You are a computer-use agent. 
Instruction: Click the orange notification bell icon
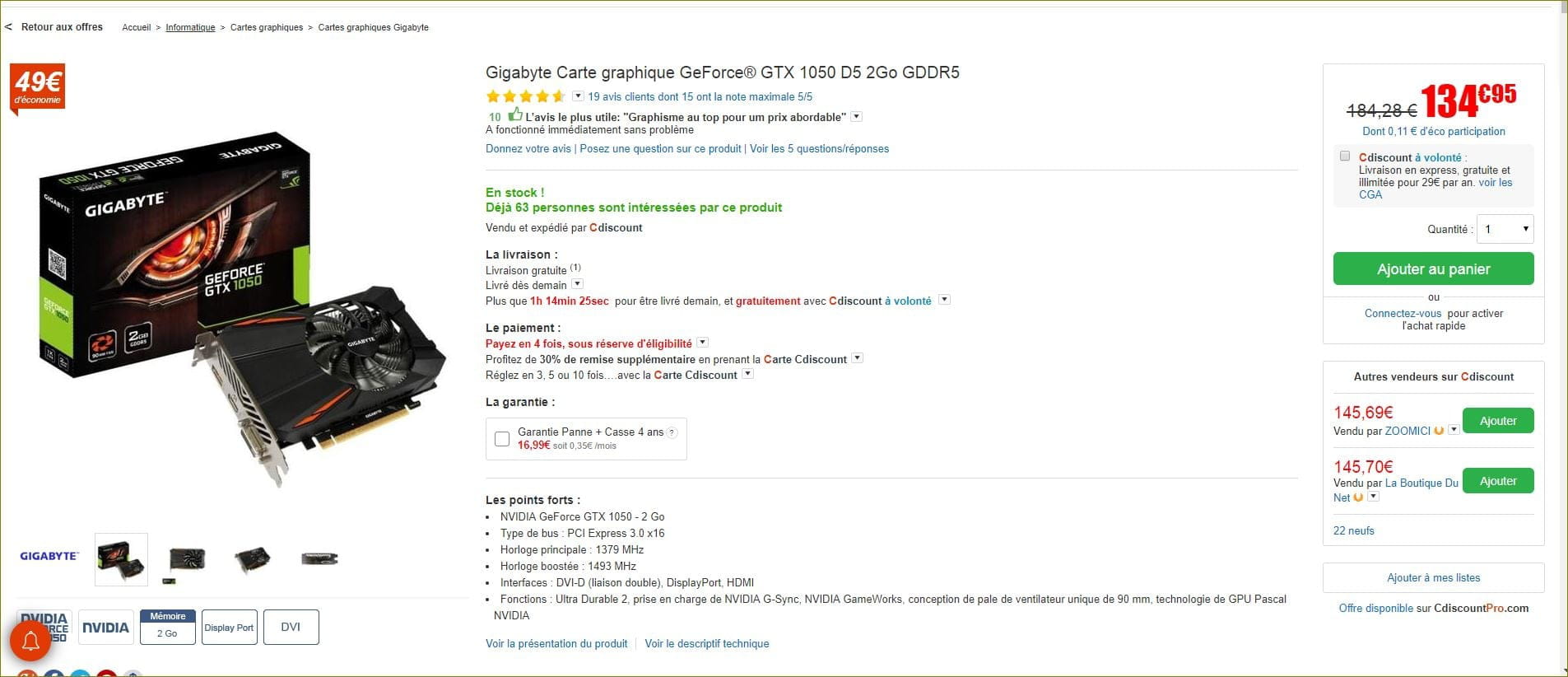click(x=30, y=641)
